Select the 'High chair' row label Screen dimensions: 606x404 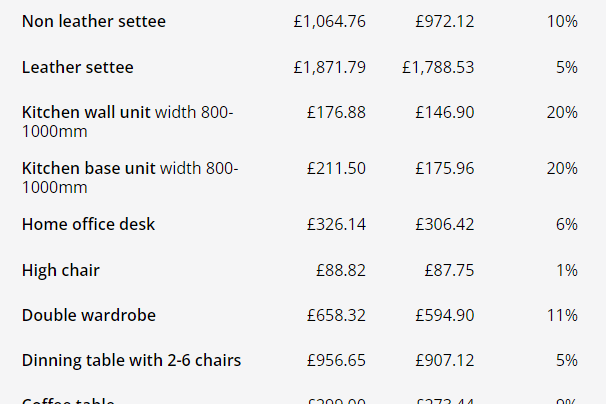[x=61, y=270]
